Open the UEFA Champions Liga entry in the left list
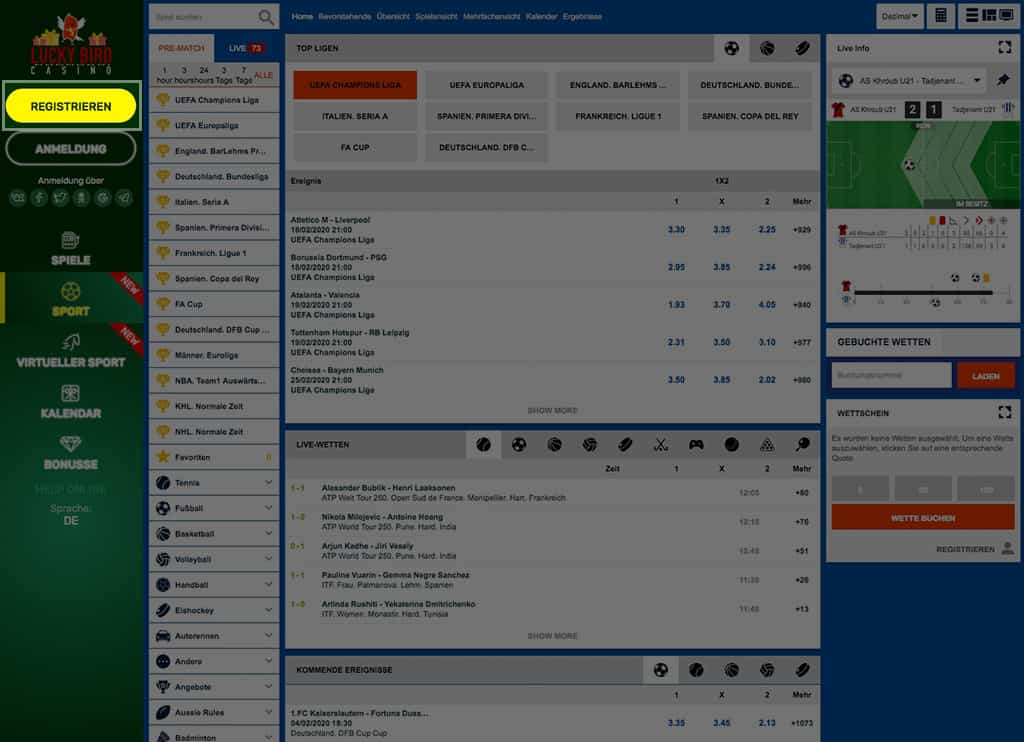 pos(214,100)
